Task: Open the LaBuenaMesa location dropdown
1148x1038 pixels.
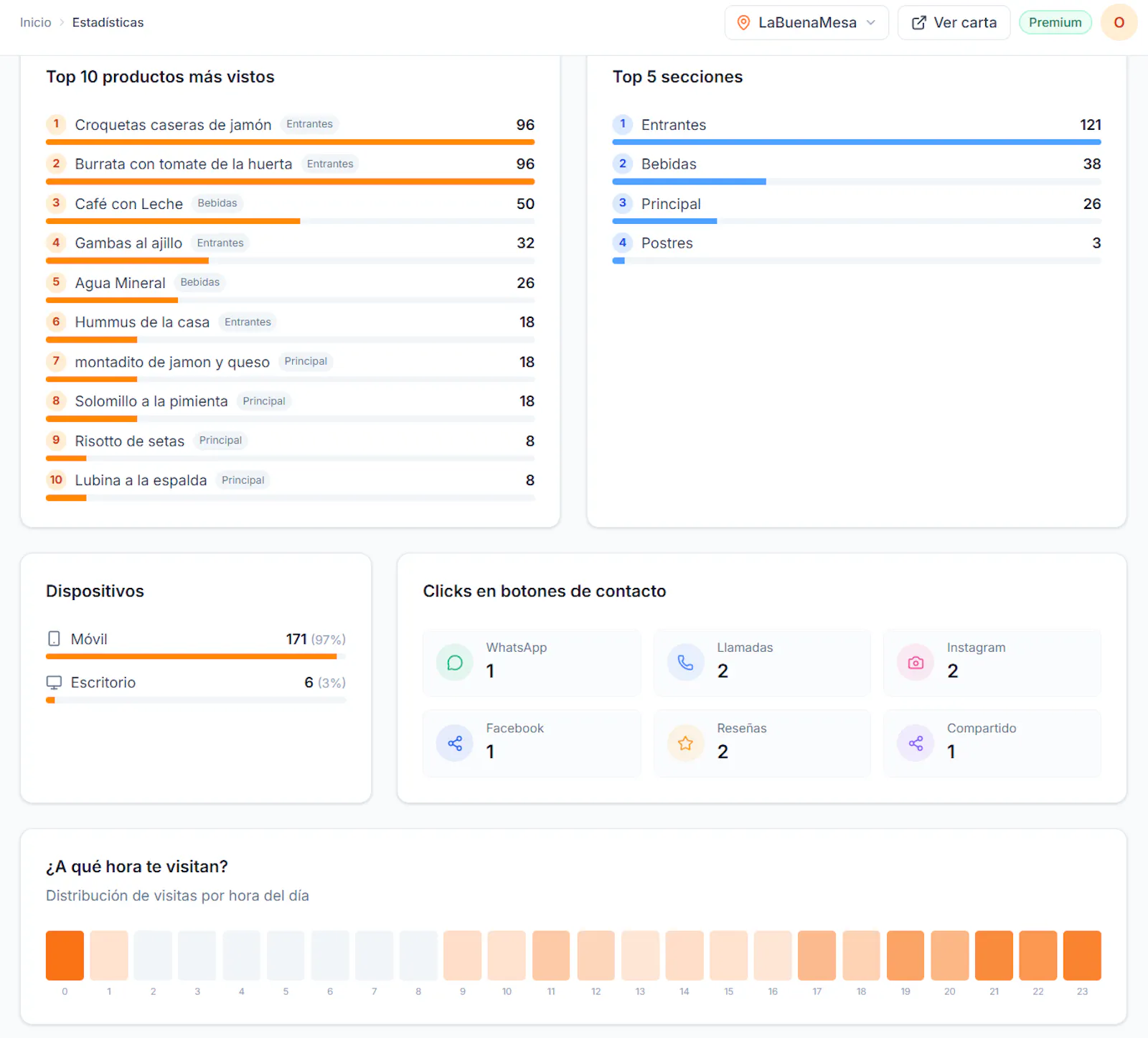Action: [x=806, y=22]
